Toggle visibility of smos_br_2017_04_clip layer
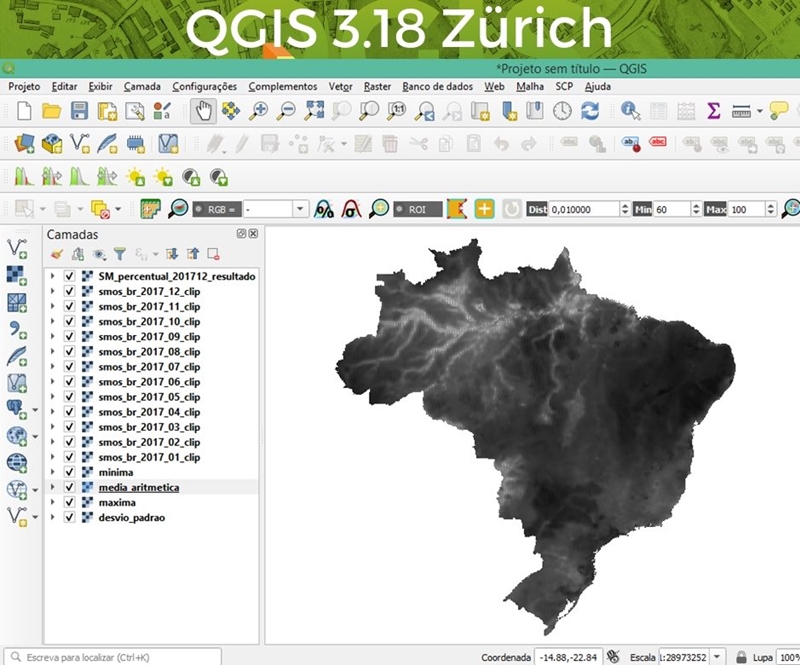Screen dimensions: 800x665 69,412
